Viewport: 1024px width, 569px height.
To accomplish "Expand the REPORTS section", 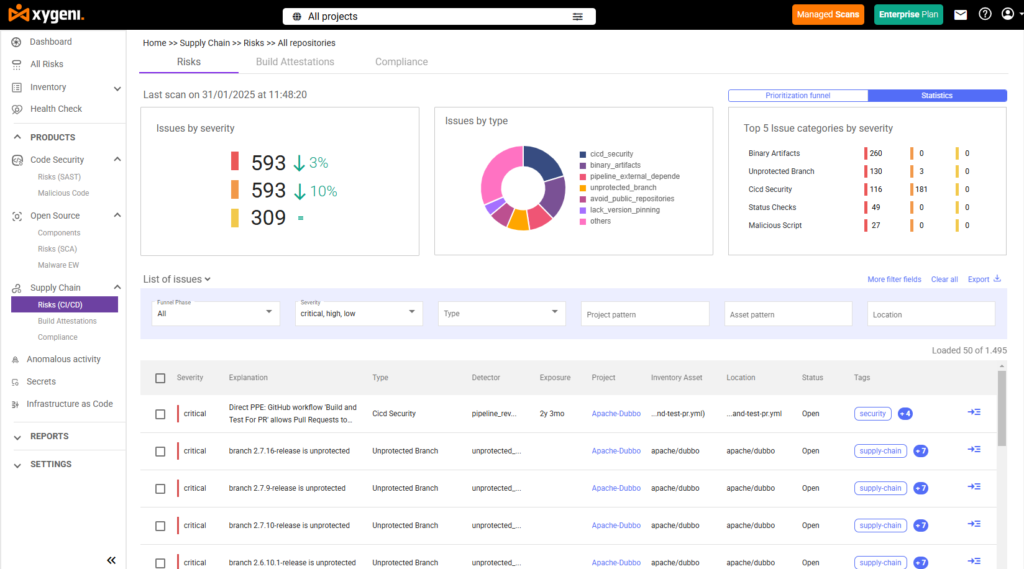I will coord(18,437).
